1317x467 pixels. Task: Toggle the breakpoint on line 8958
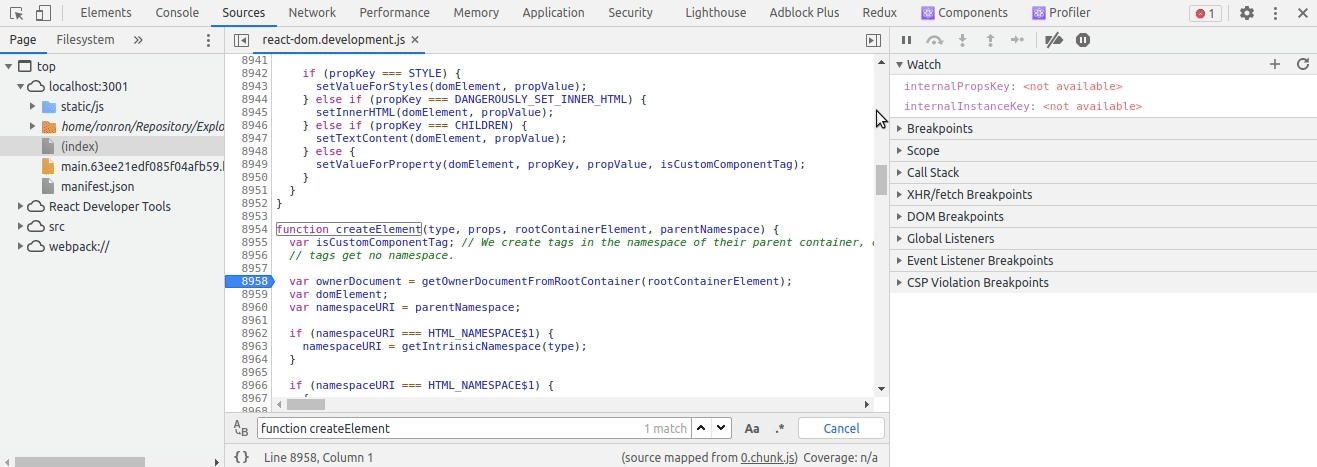(250, 282)
